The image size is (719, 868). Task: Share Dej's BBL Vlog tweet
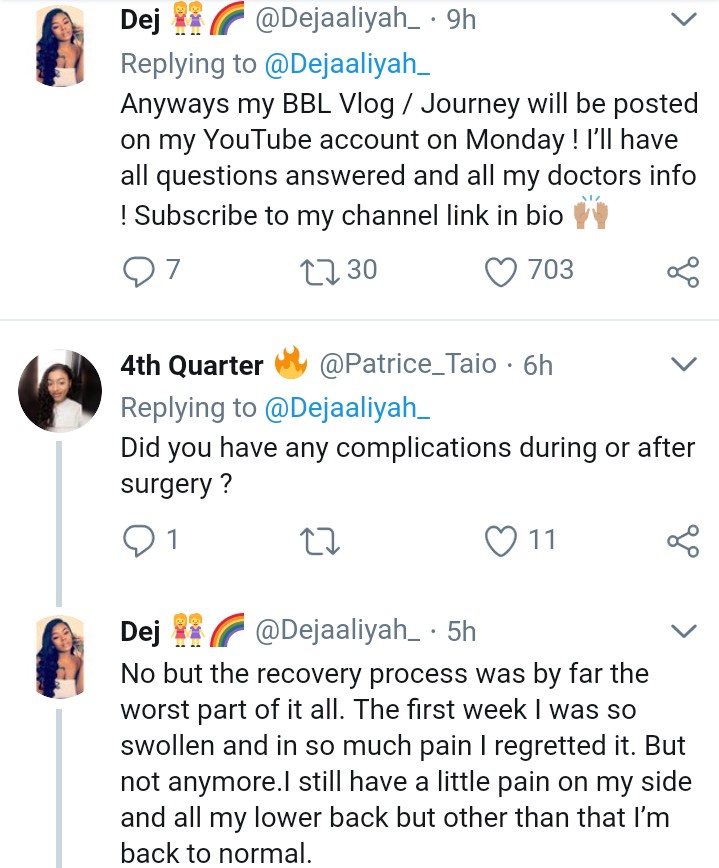click(x=681, y=271)
